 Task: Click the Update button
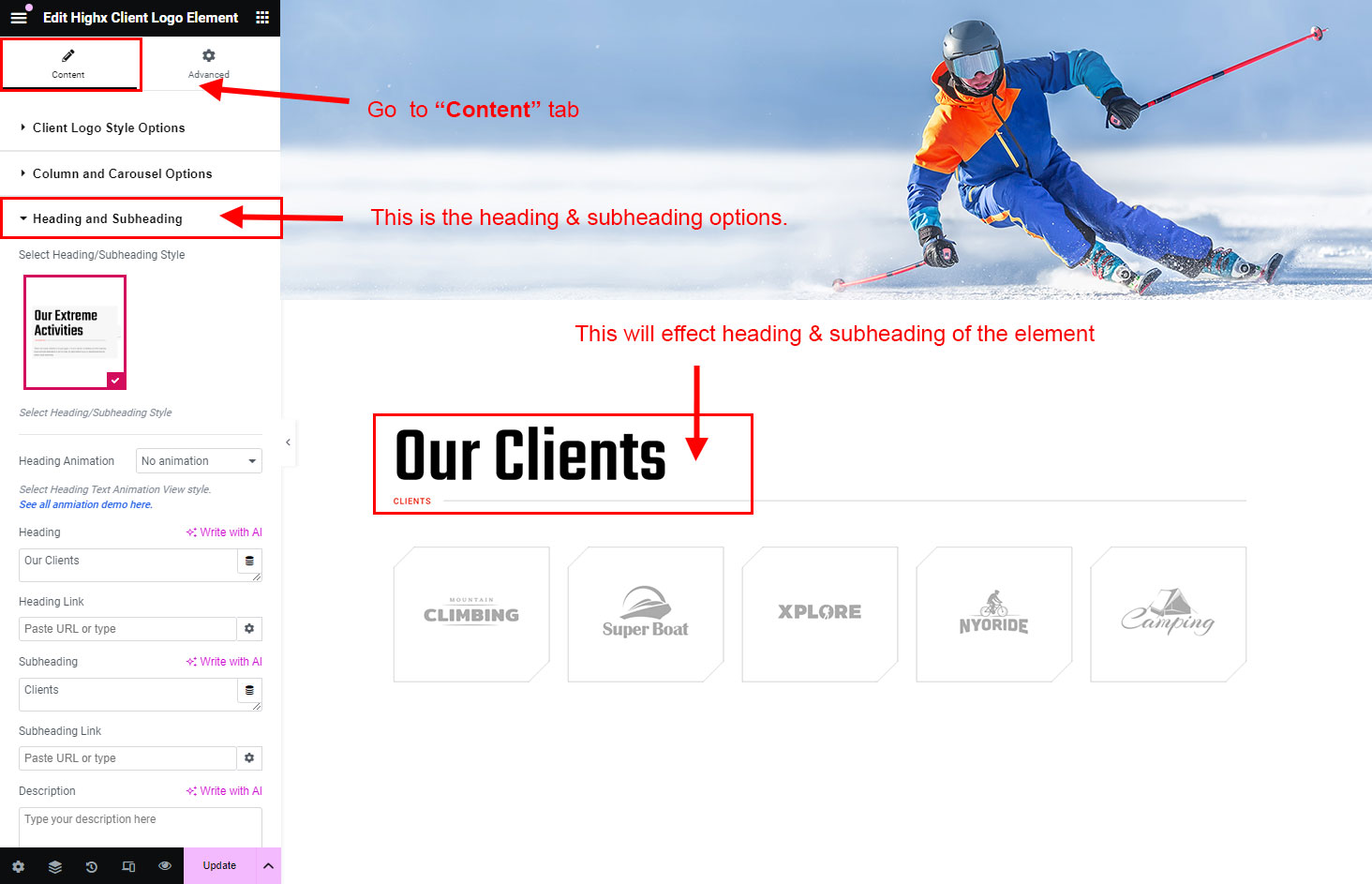coord(219,866)
